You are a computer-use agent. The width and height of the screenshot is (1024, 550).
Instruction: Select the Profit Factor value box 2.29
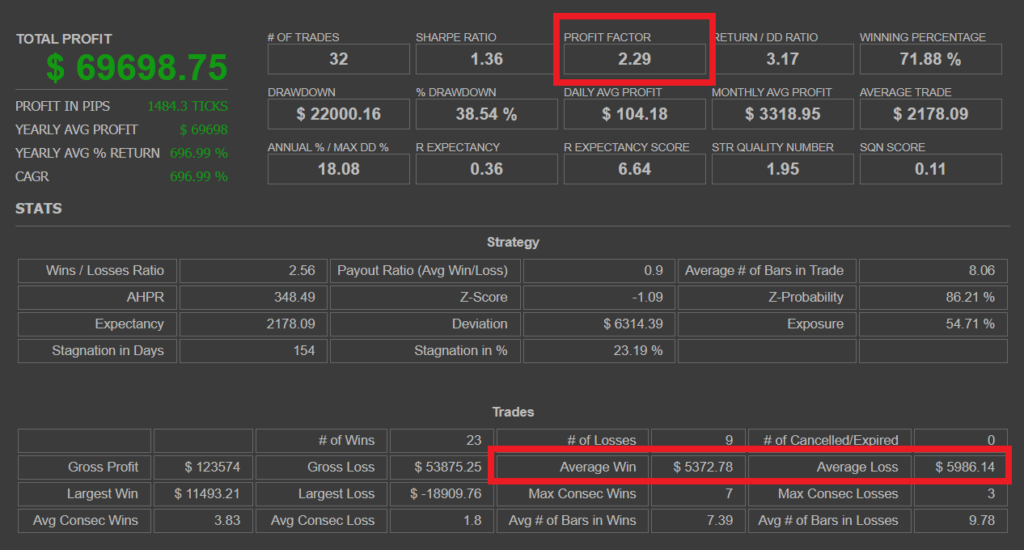tap(634, 59)
